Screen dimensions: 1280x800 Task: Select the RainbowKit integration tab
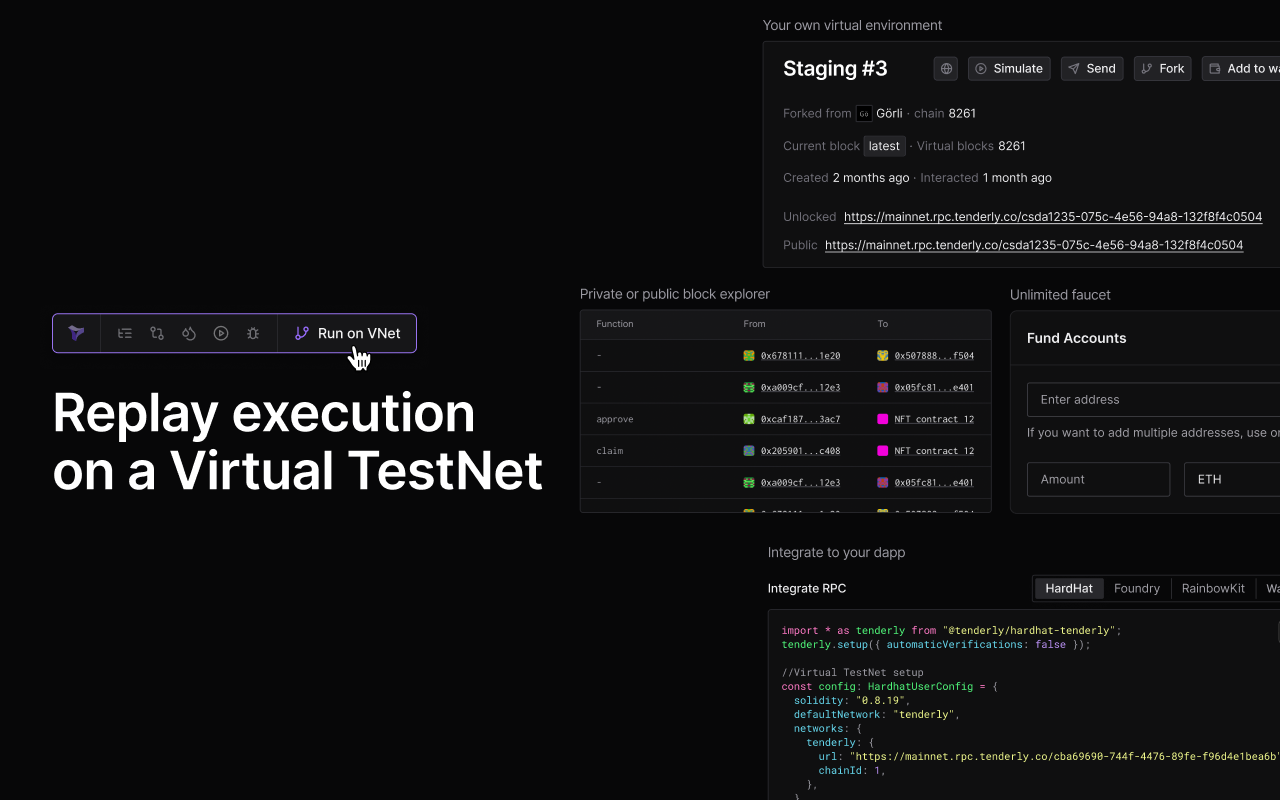(1213, 588)
